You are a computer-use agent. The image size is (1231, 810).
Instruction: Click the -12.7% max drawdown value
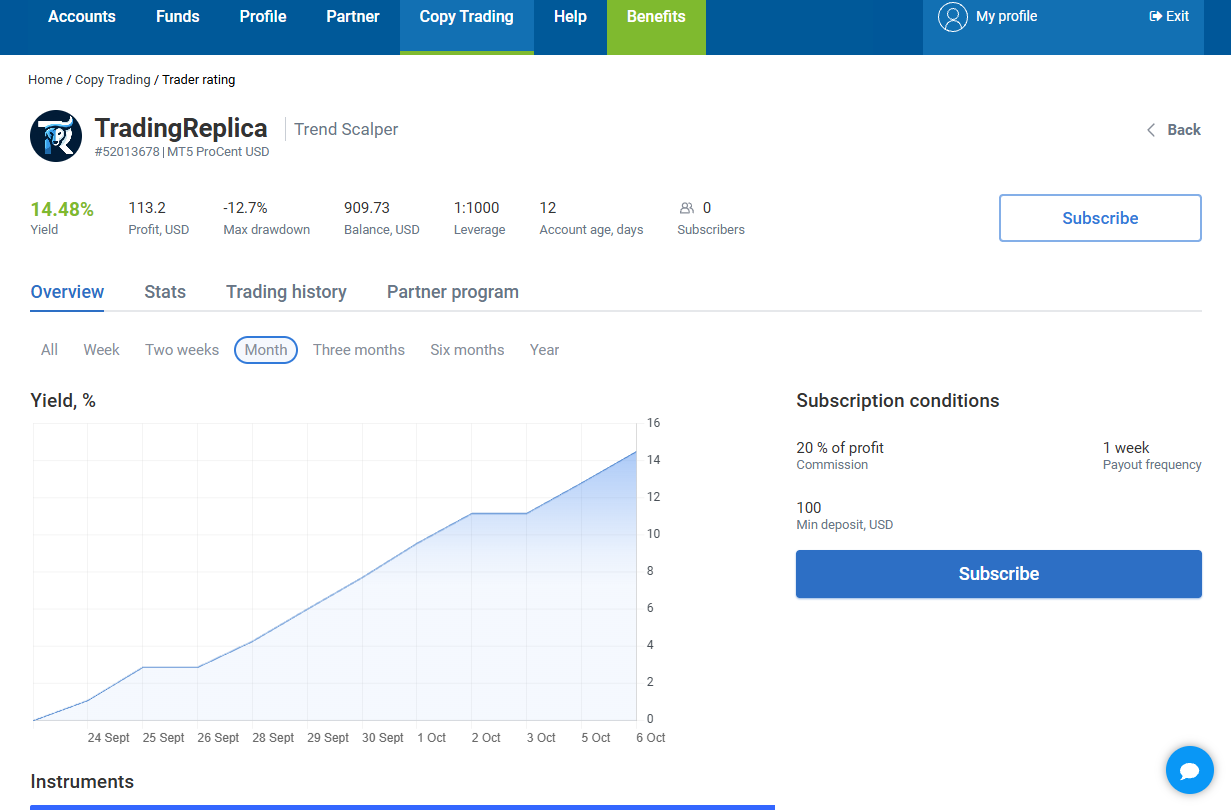pyautogui.click(x=245, y=208)
